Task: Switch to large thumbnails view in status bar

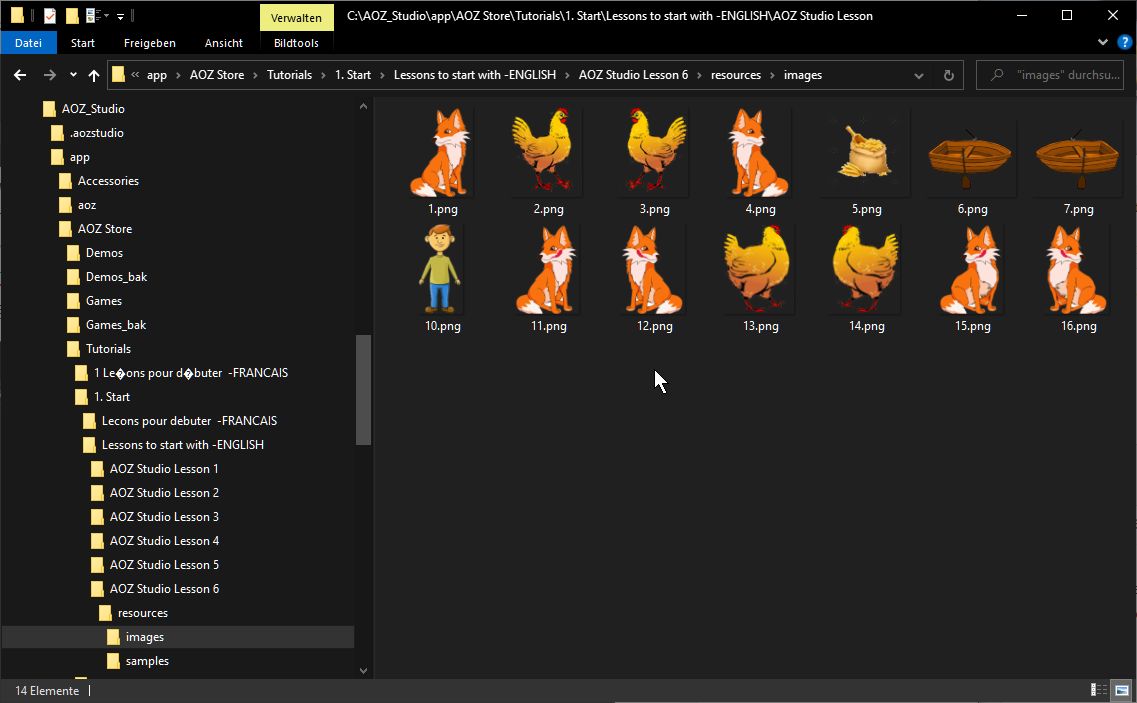Action: [x=1120, y=690]
